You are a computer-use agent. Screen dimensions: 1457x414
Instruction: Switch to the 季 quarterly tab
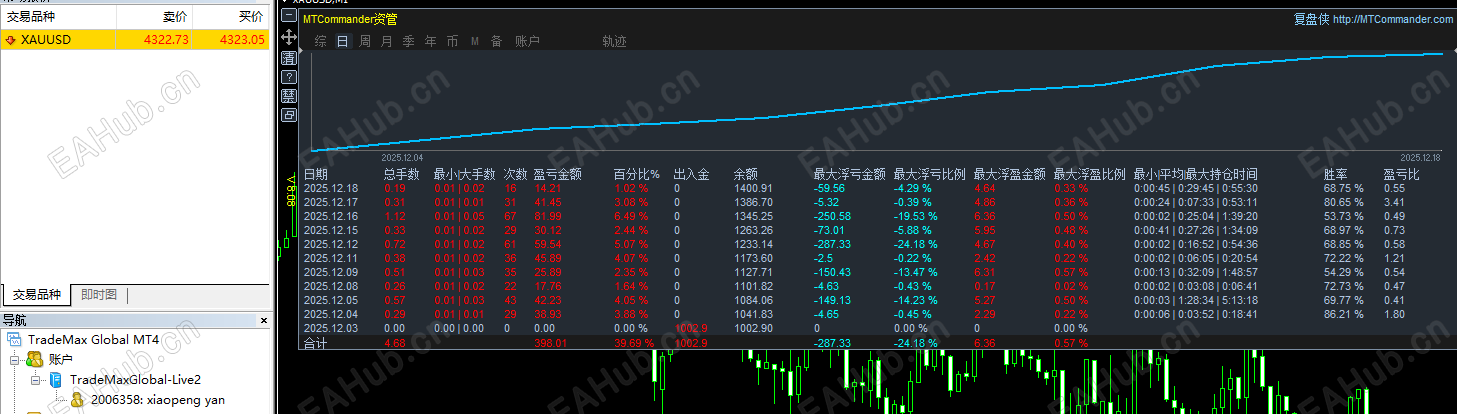point(409,41)
